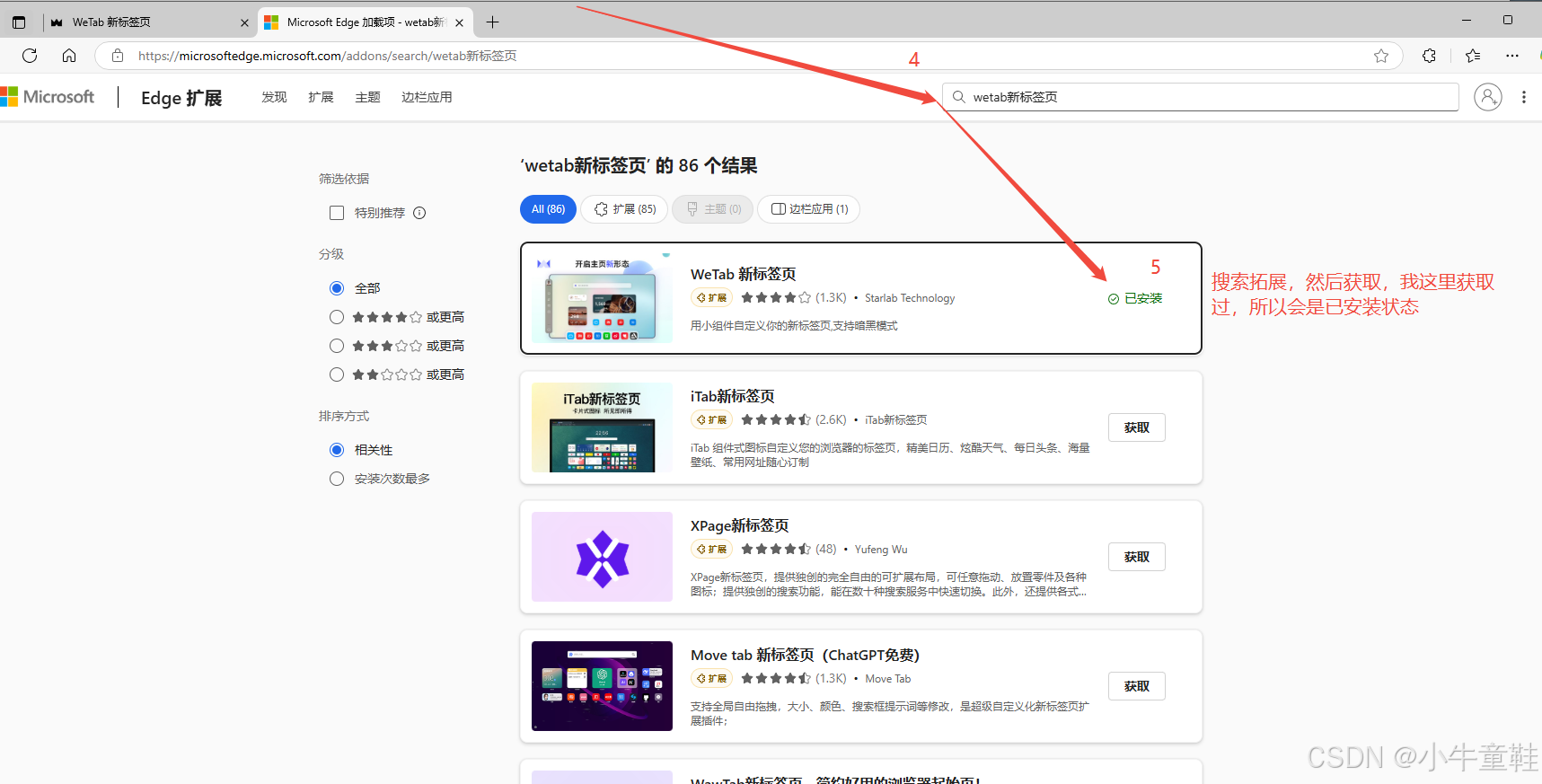This screenshot has width=1542, height=784.
Task: Open 边栏应用 navigation item
Action: coord(427,97)
